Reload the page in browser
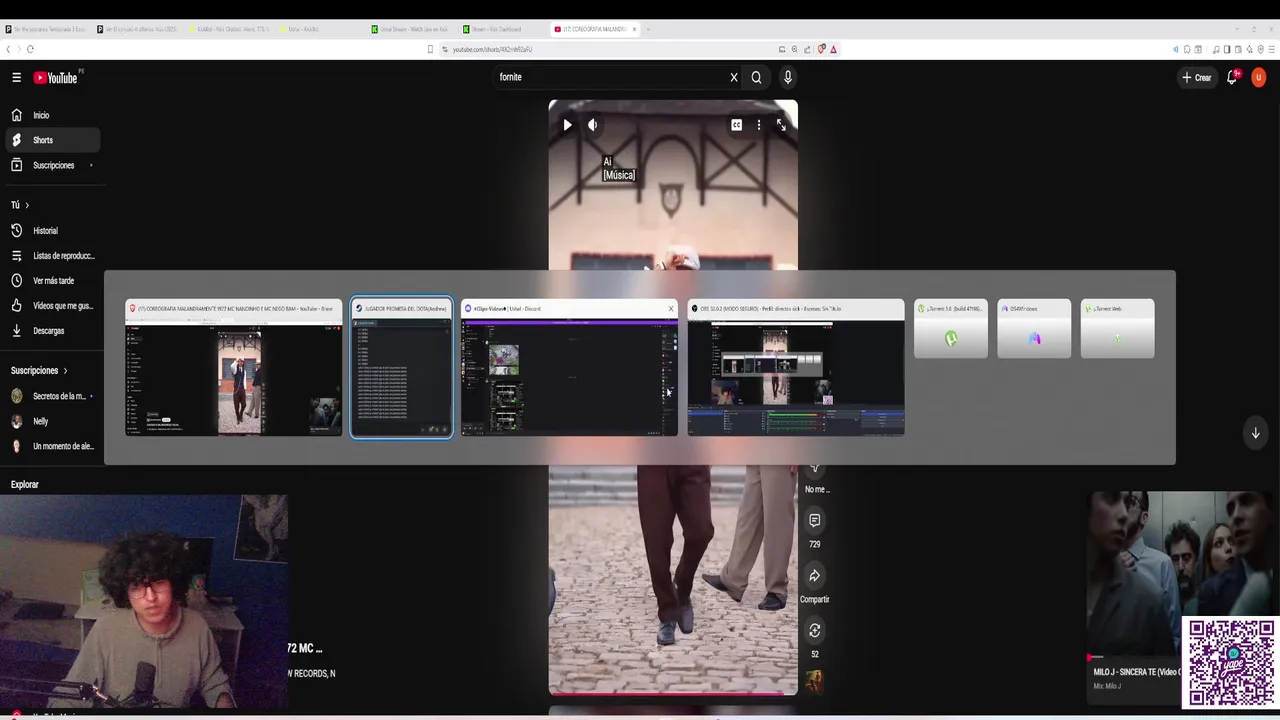1280x720 pixels. tap(30, 49)
